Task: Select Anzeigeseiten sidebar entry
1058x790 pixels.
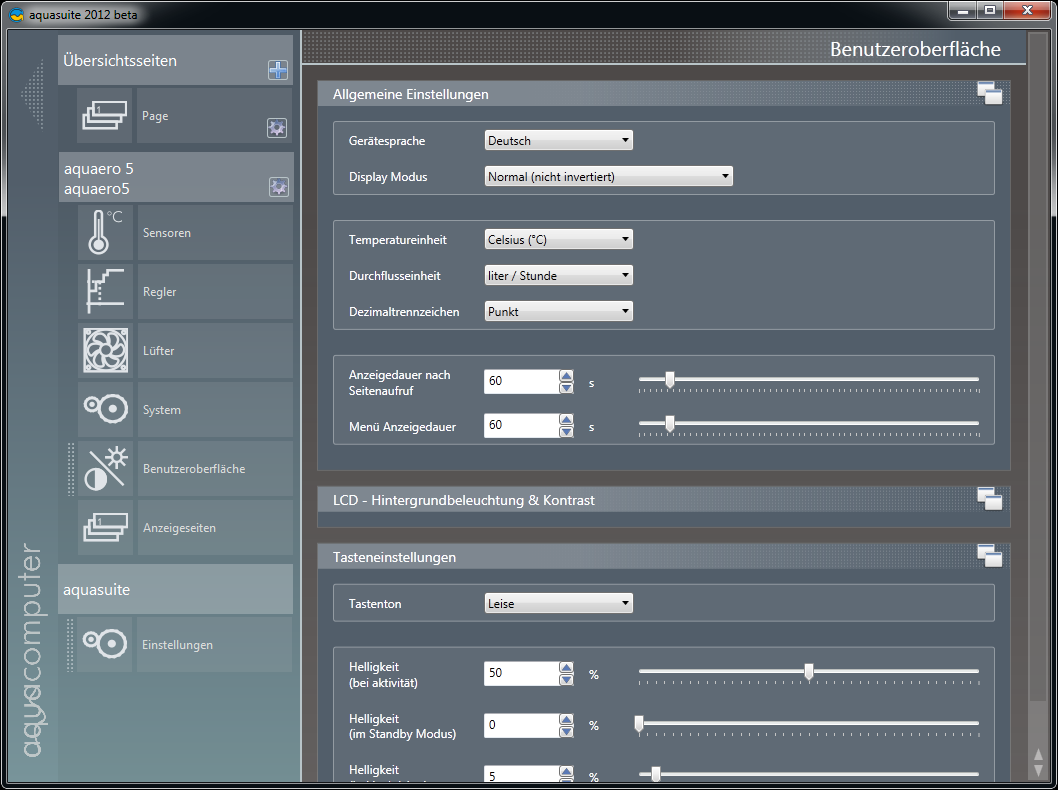Action: (x=215, y=528)
